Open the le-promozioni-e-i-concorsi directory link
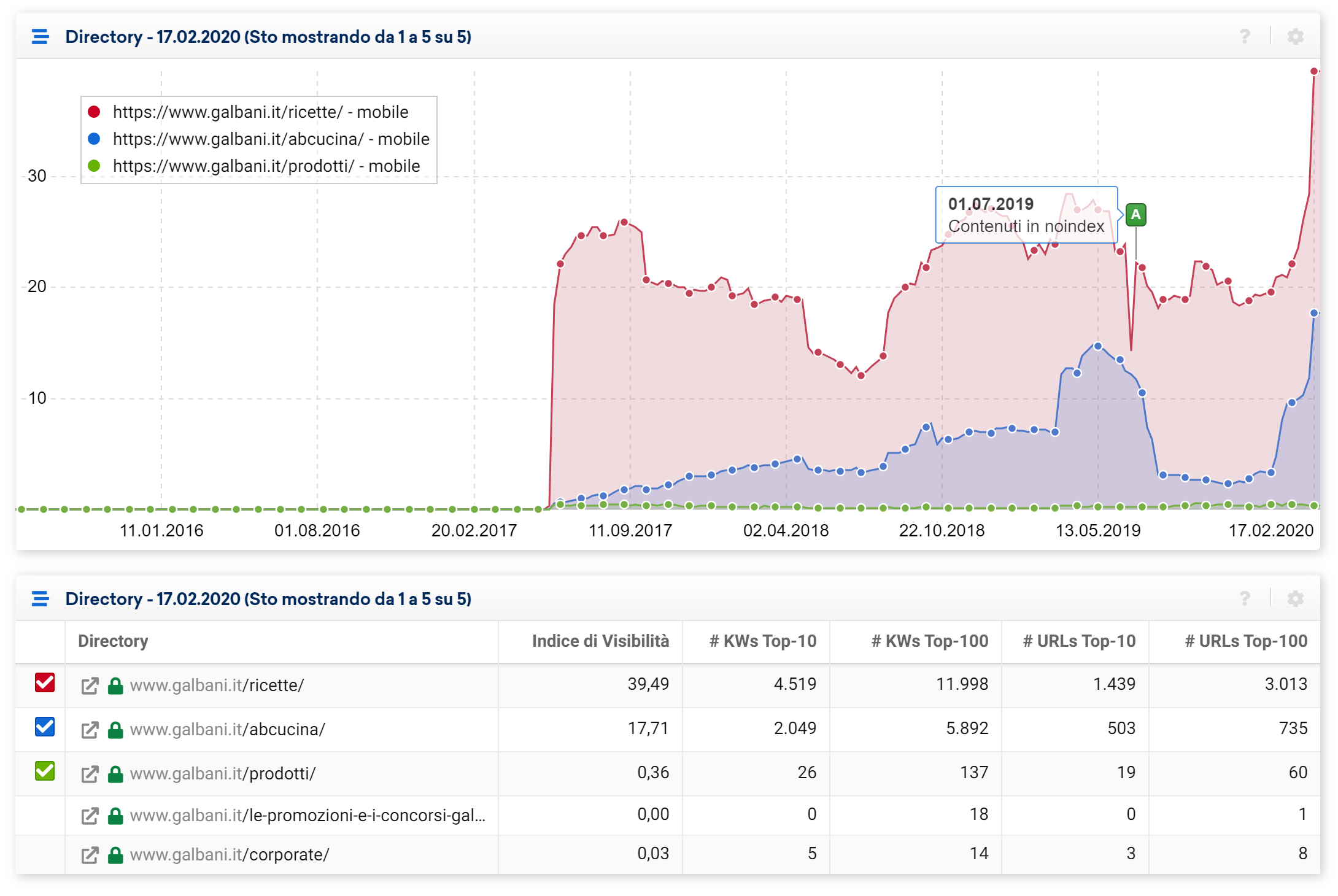 point(307,816)
